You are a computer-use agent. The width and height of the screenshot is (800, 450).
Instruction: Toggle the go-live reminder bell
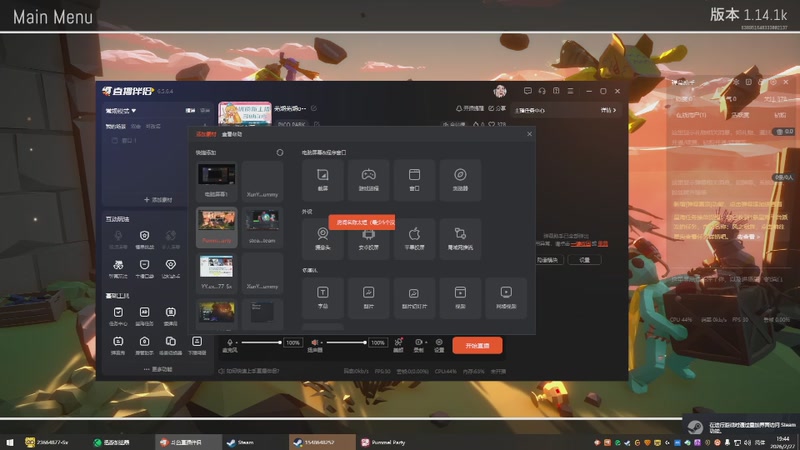(469, 109)
